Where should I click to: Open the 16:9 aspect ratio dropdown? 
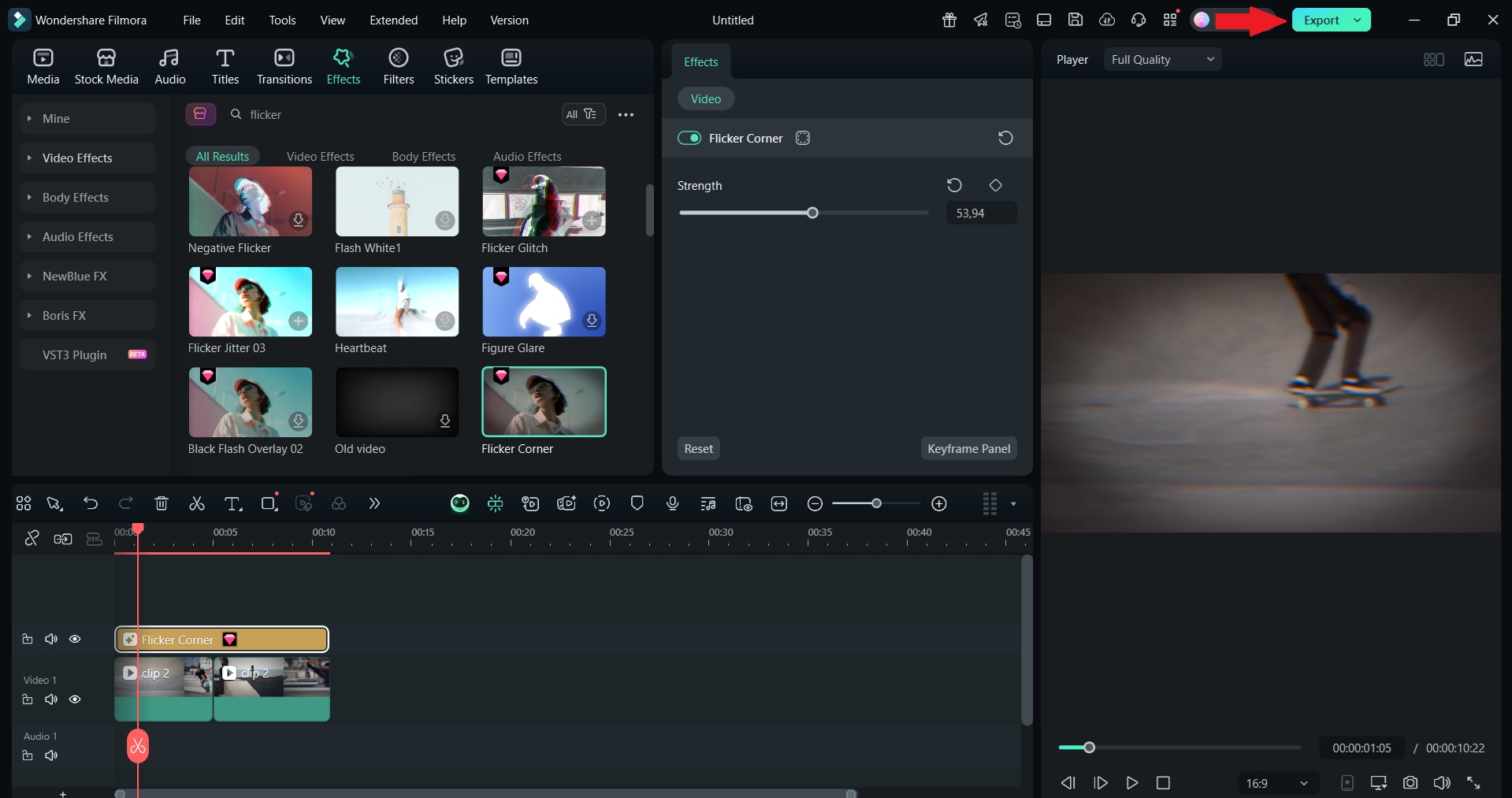click(1276, 783)
